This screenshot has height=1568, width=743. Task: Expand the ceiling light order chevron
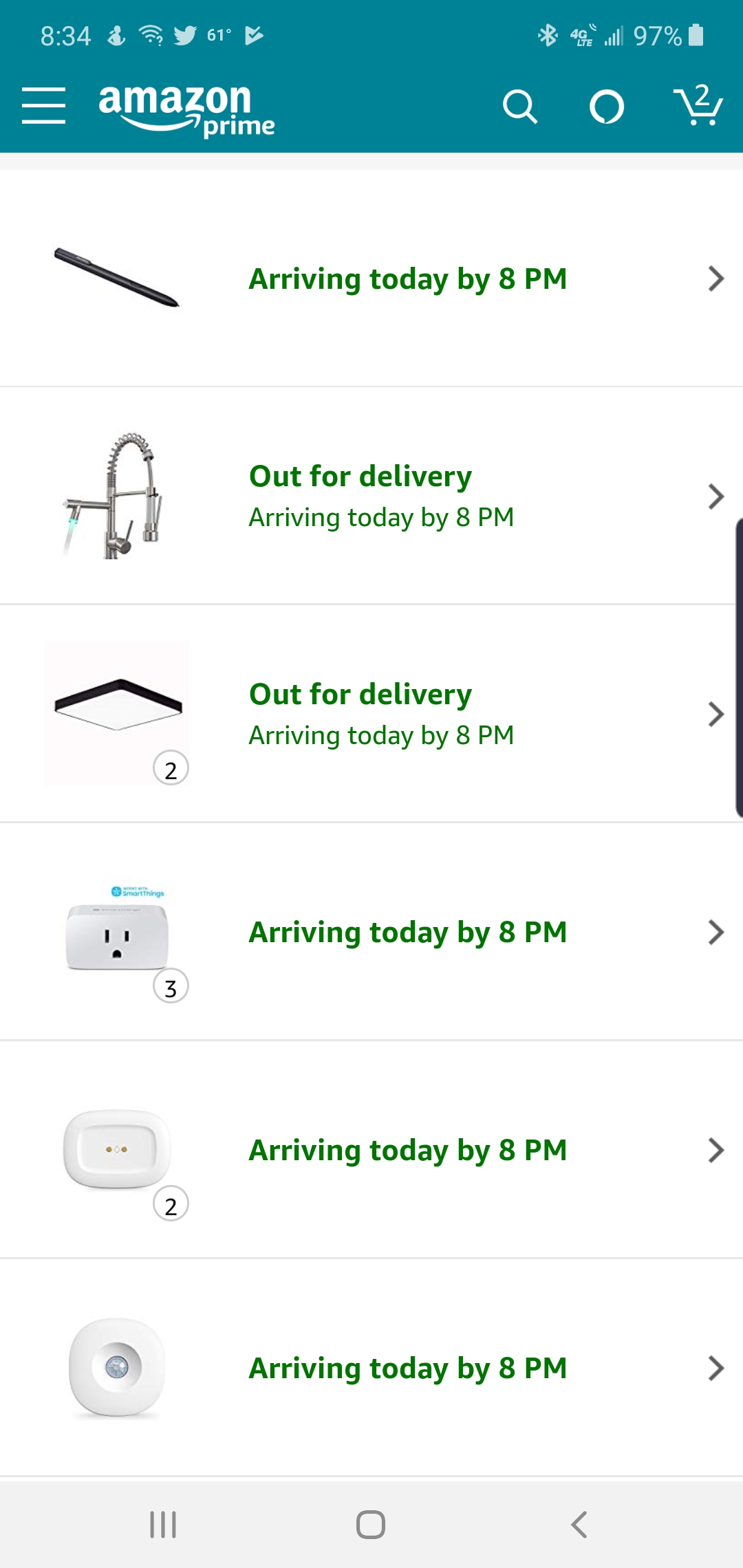point(715,714)
